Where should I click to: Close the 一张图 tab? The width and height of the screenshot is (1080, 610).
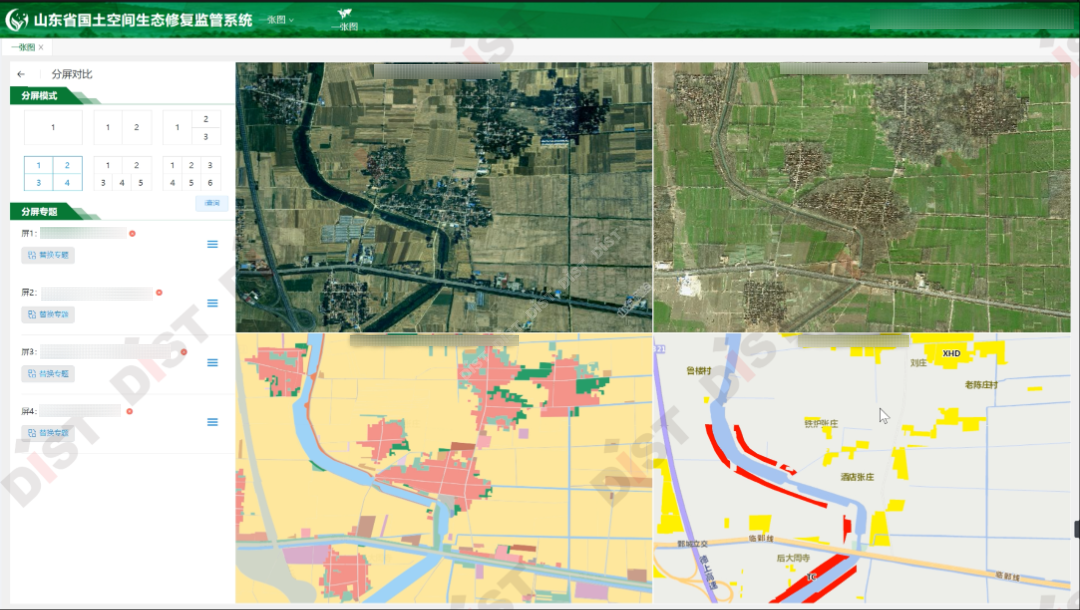(41, 48)
